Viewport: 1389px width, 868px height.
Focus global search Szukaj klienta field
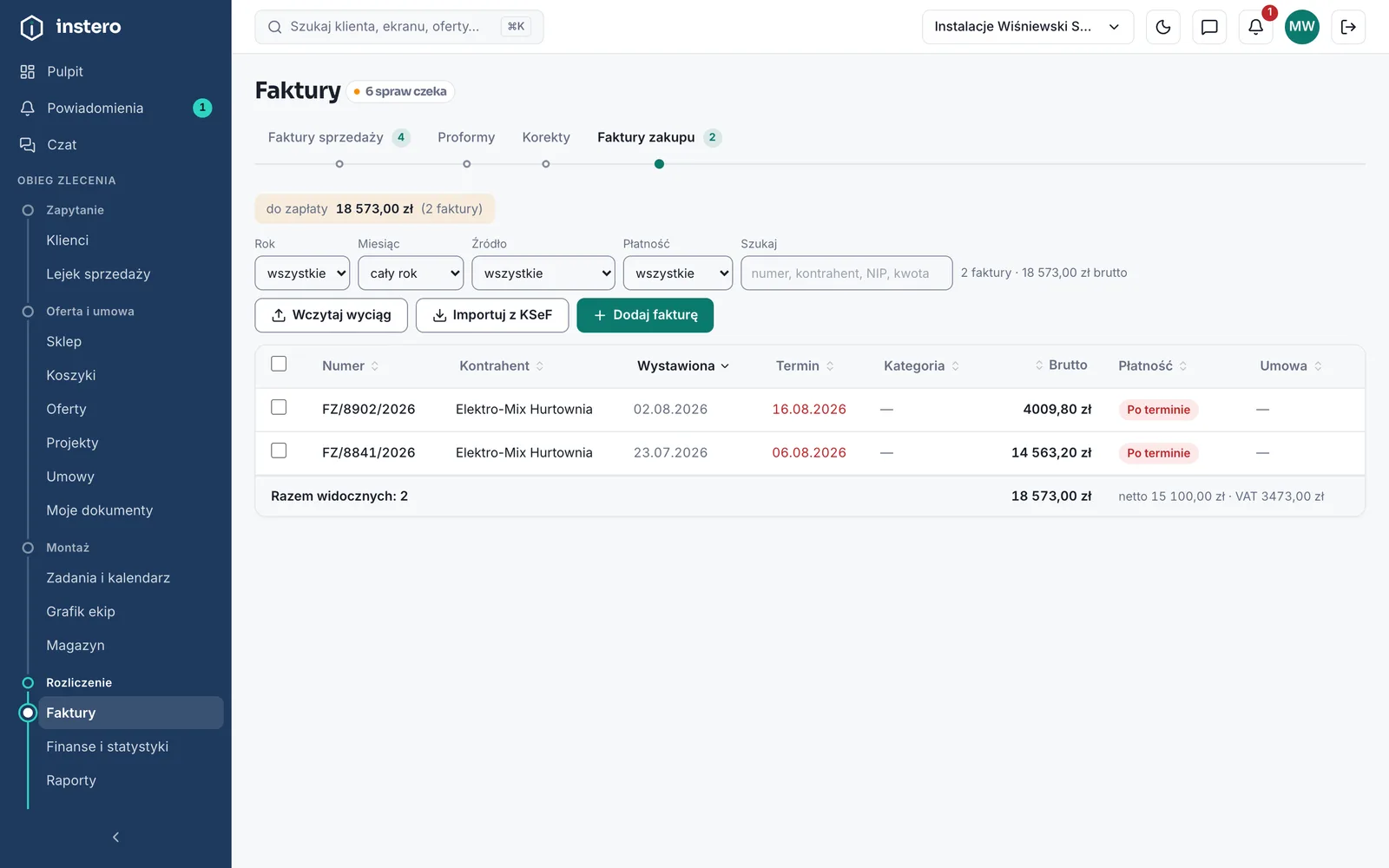coord(399,27)
